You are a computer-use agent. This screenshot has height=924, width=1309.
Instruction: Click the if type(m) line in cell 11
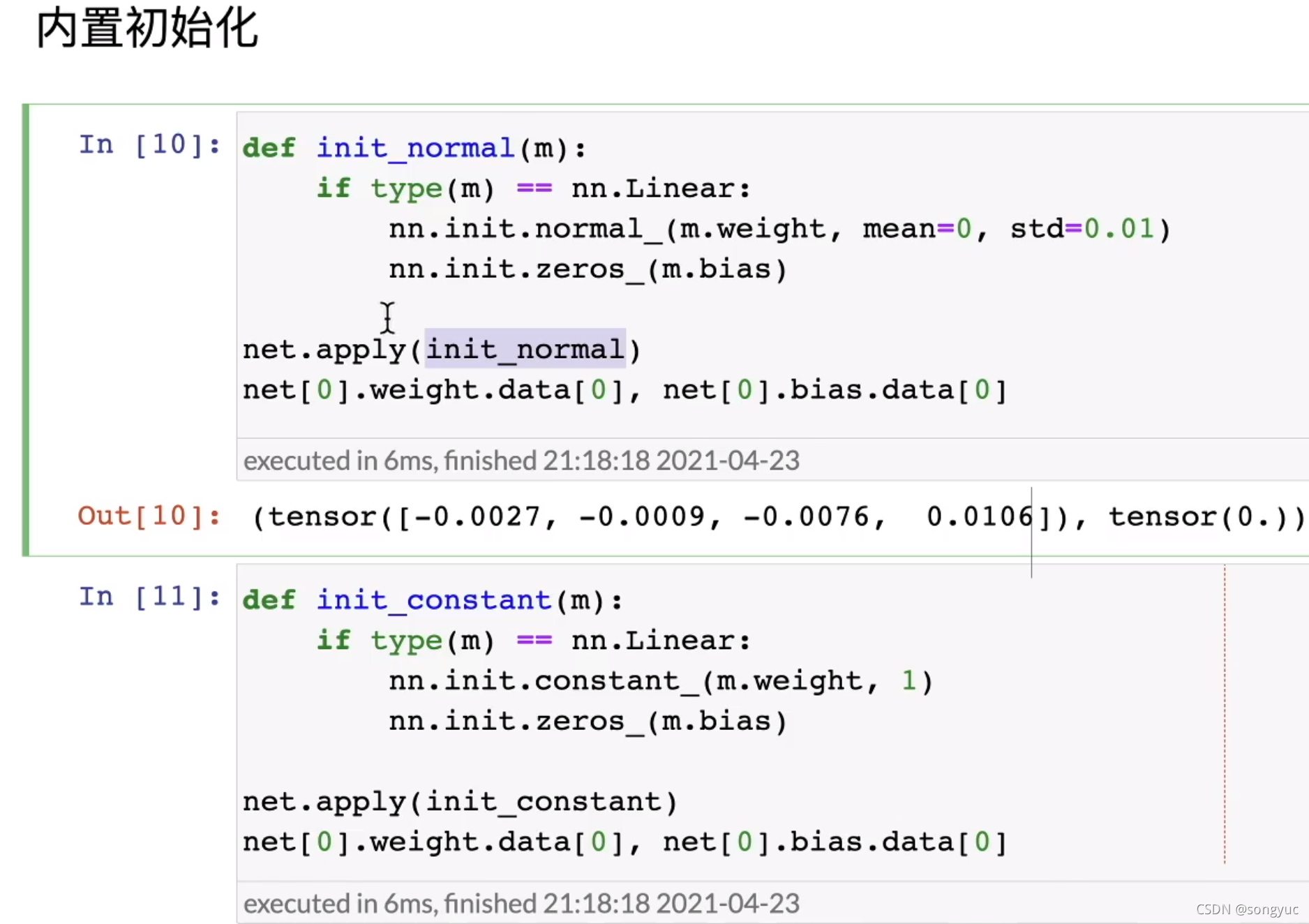(x=534, y=641)
